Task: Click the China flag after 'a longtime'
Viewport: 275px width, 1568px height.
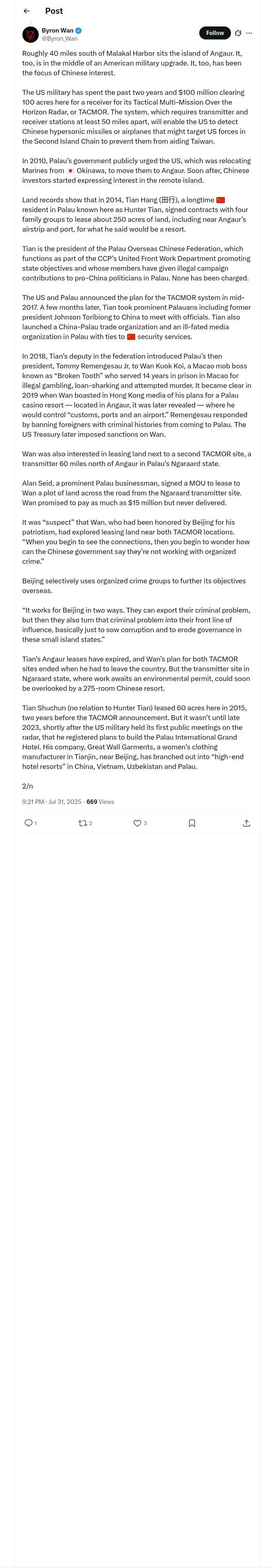Action: 221,200
